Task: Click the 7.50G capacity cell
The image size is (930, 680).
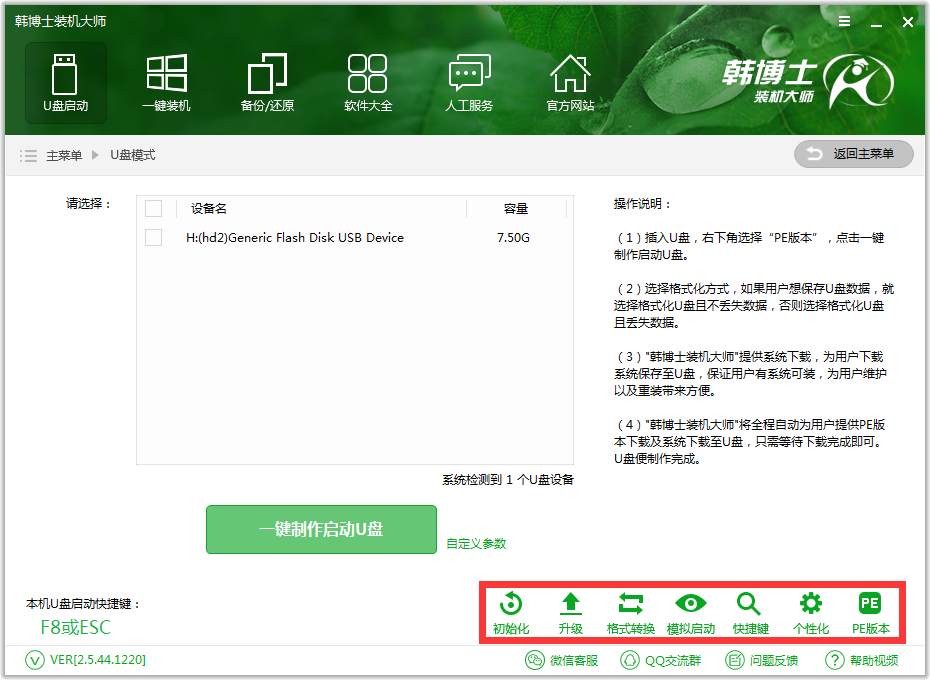Action: pyautogui.click(x=514, y=237)
